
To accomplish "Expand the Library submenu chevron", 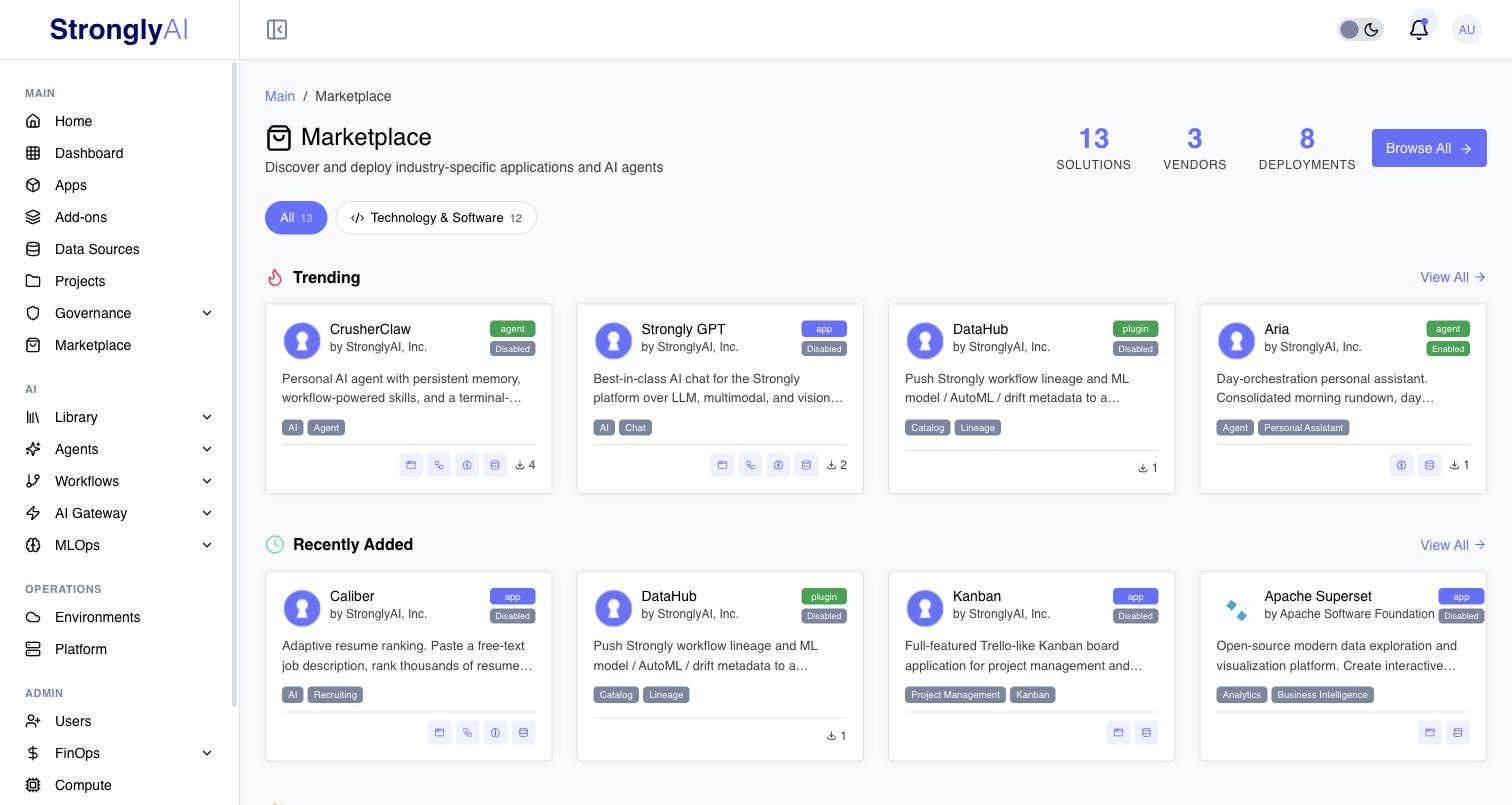I will click(x=207, y=417).
